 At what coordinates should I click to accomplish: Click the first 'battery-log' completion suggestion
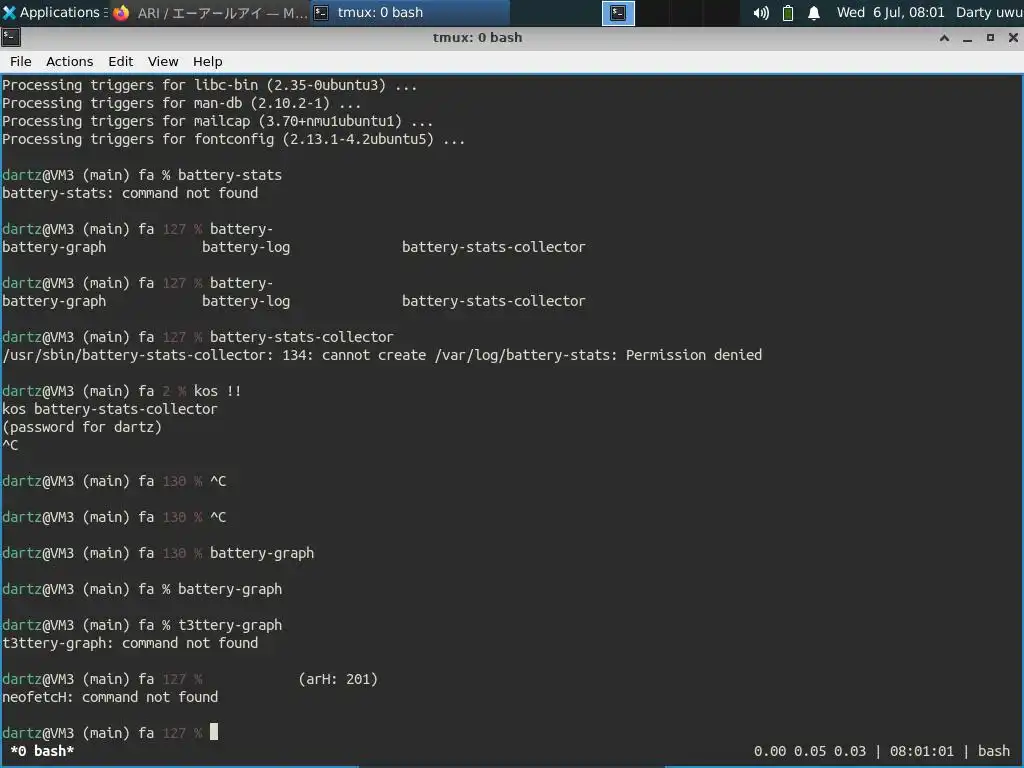(x=246, y=248)
